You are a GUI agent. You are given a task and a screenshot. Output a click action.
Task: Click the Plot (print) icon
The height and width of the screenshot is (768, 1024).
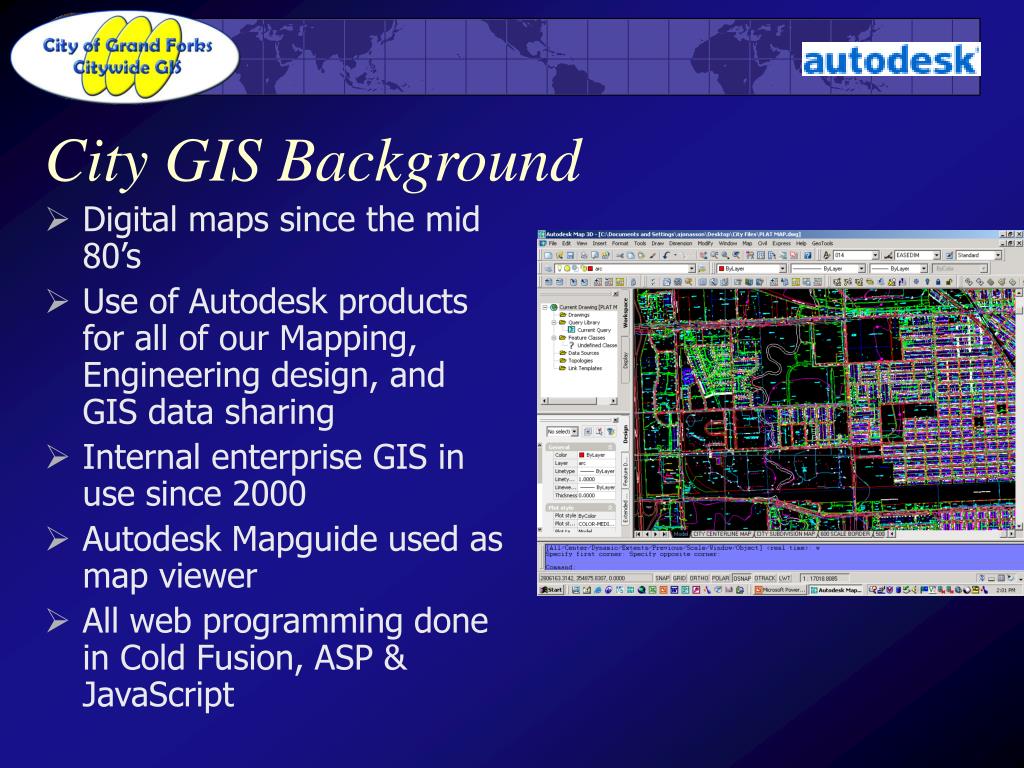tap(584, 255)
